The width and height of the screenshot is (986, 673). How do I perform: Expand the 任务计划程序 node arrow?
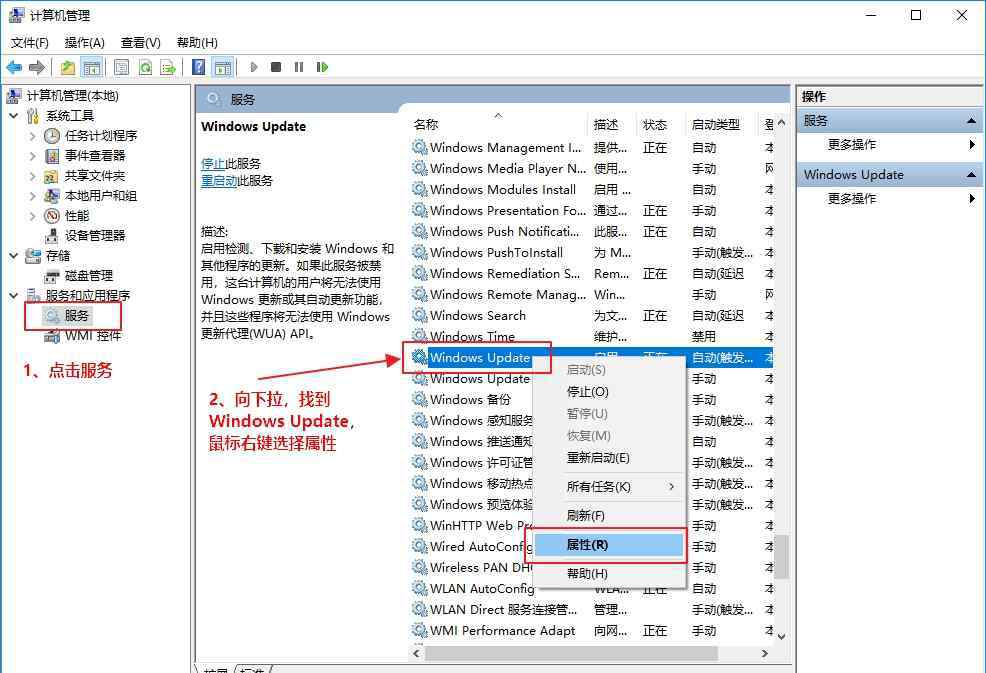(33, 136)
